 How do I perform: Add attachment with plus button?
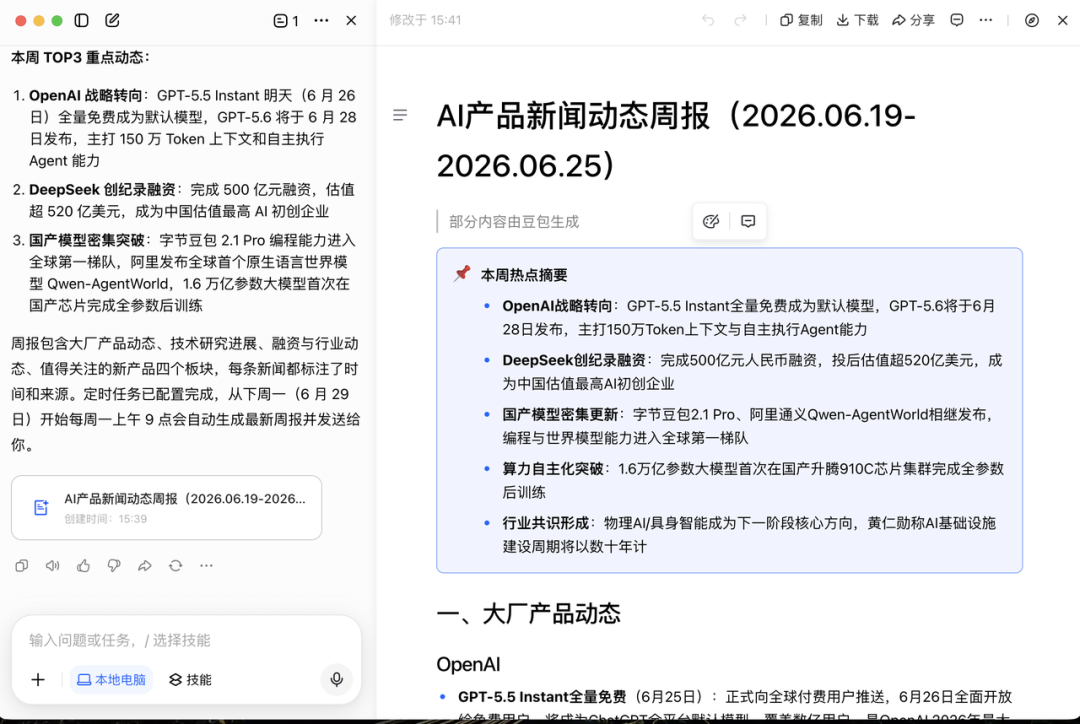(x=38, y=680)
